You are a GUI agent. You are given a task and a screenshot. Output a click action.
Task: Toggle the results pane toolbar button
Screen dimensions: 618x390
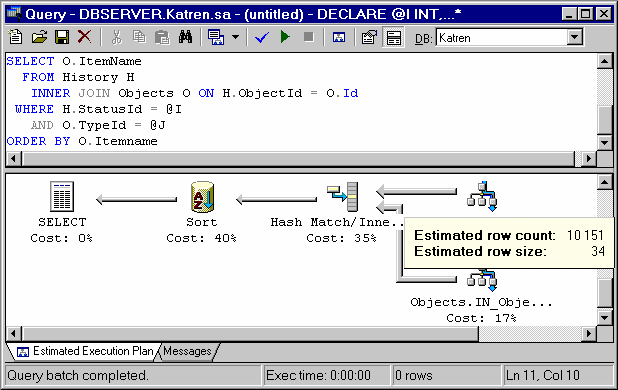[x=393, y=37]
